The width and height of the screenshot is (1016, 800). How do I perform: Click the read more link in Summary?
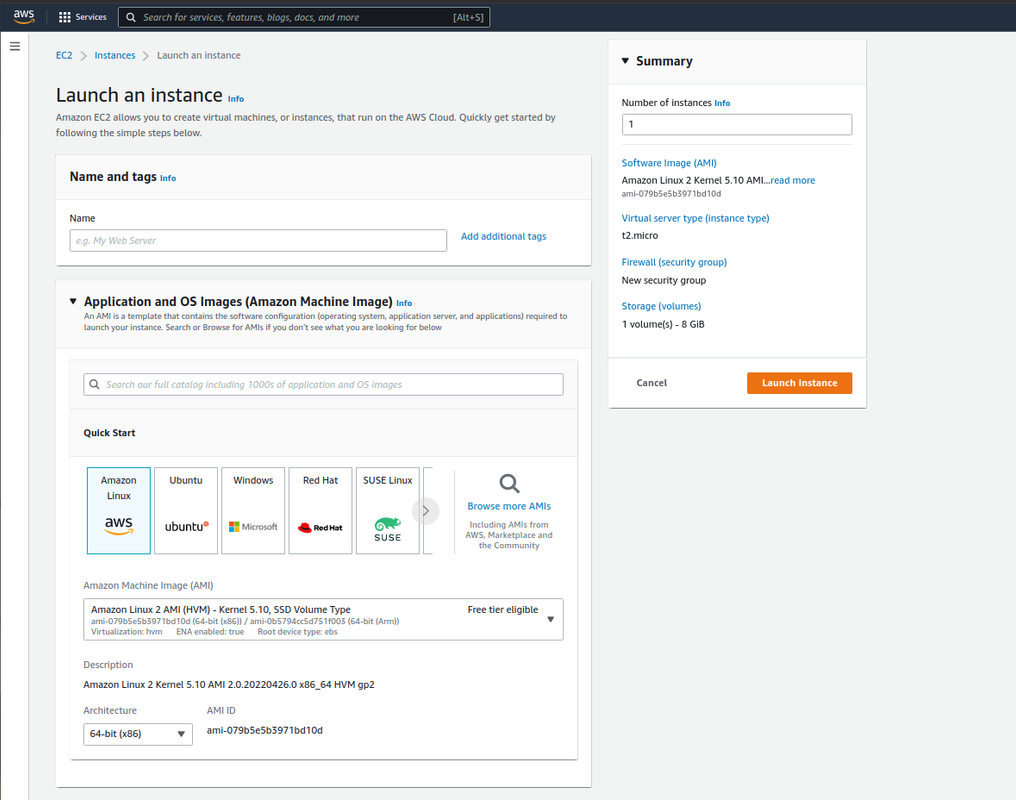point(792,180)
